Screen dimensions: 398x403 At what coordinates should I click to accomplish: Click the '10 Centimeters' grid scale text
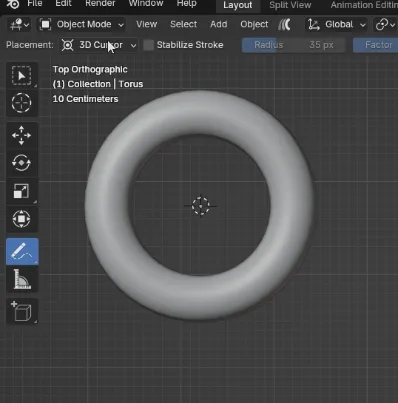point(85,99)
